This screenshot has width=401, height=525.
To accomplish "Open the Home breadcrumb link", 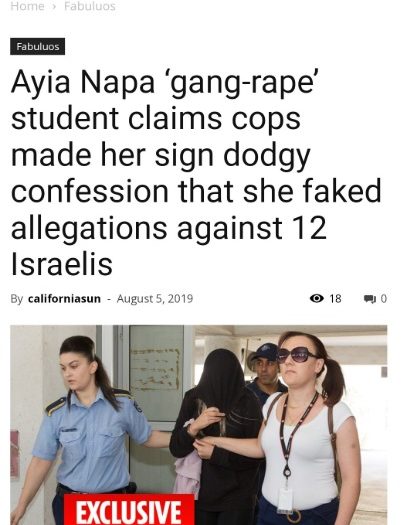I will (27, 6).
